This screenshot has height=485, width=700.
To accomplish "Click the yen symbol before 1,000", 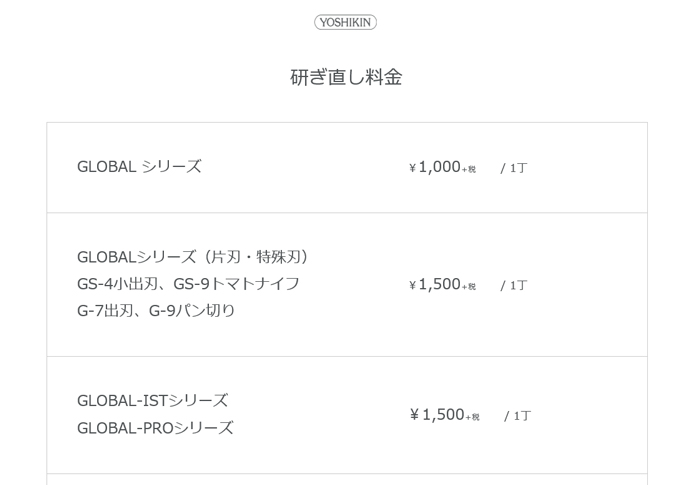I will pyautogui.click(x=412, y=168).
